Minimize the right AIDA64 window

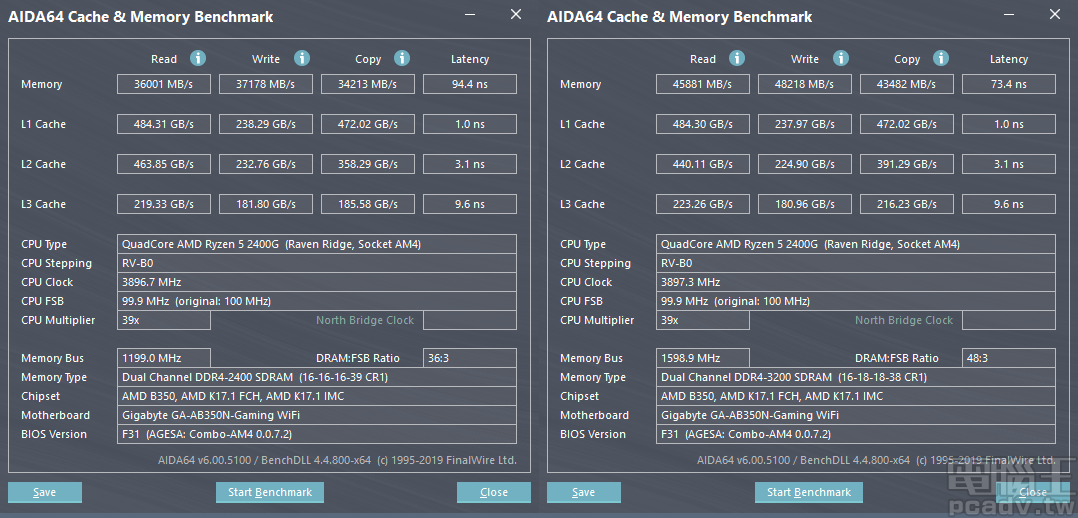[x=1009, y=14]
